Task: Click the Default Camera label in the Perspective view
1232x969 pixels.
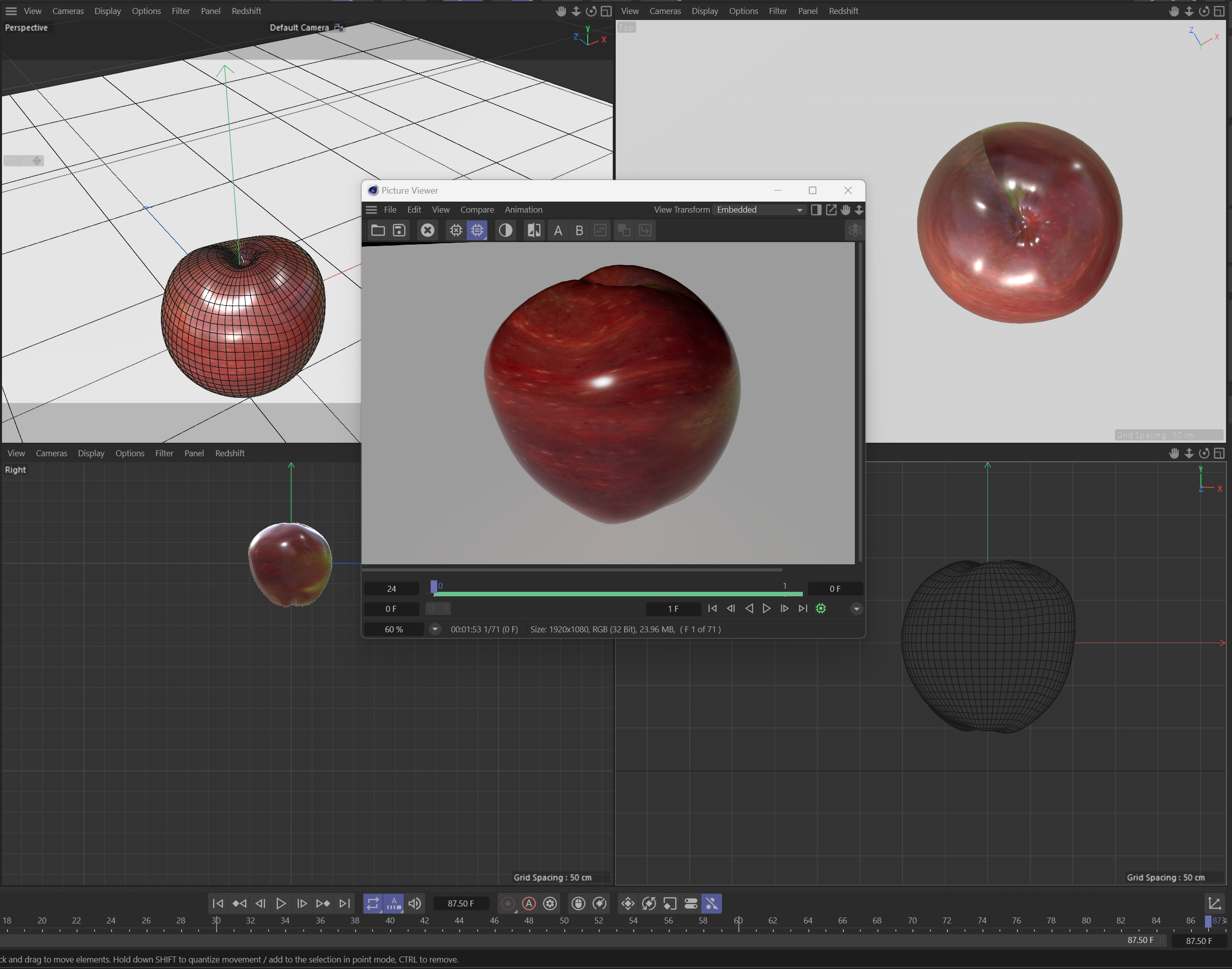Action: (300, 27)
